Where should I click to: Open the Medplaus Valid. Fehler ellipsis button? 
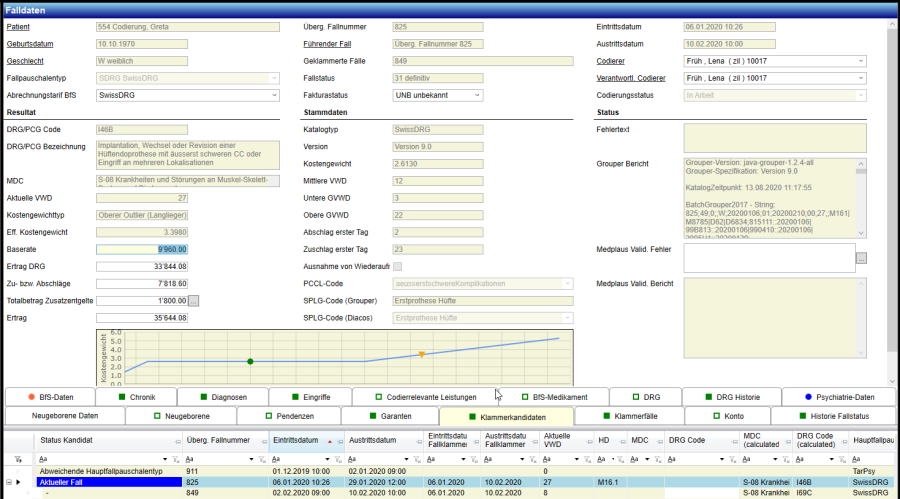click(861, 258)
